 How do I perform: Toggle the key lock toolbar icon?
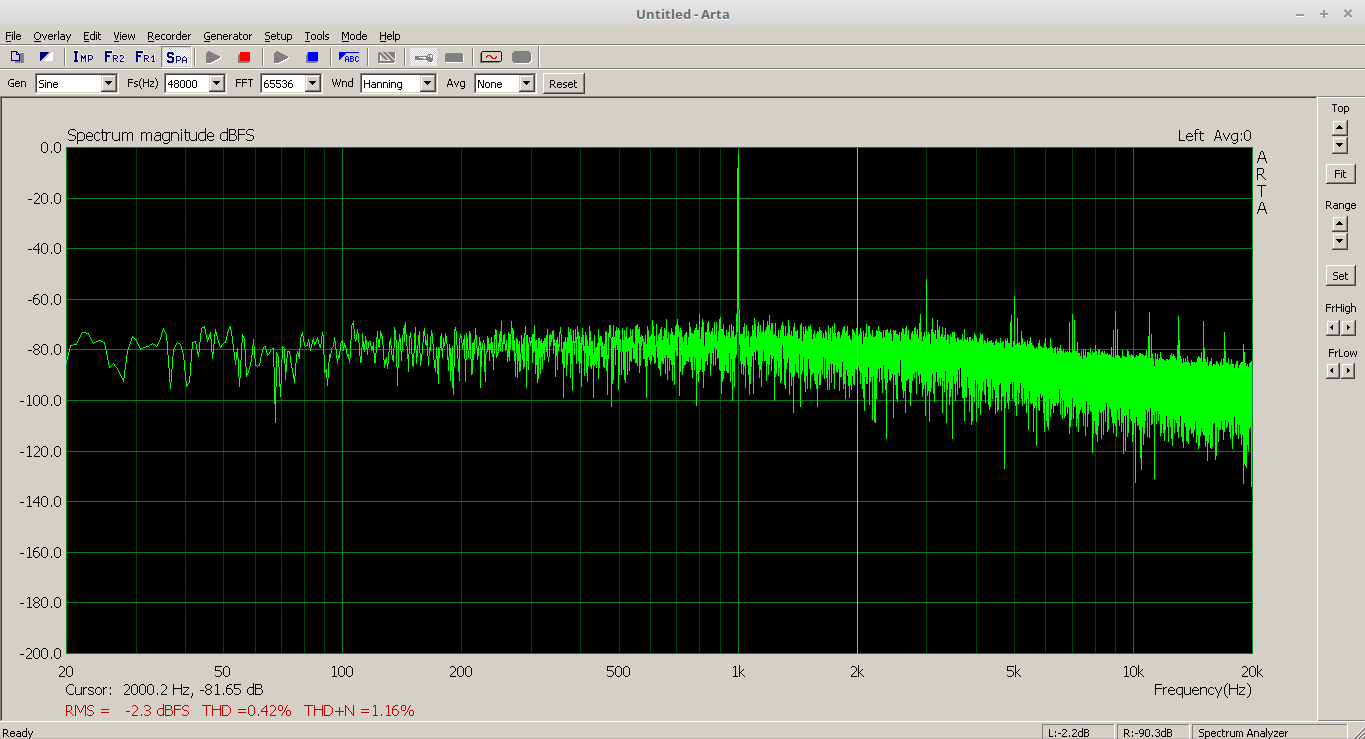pos(424,57)
